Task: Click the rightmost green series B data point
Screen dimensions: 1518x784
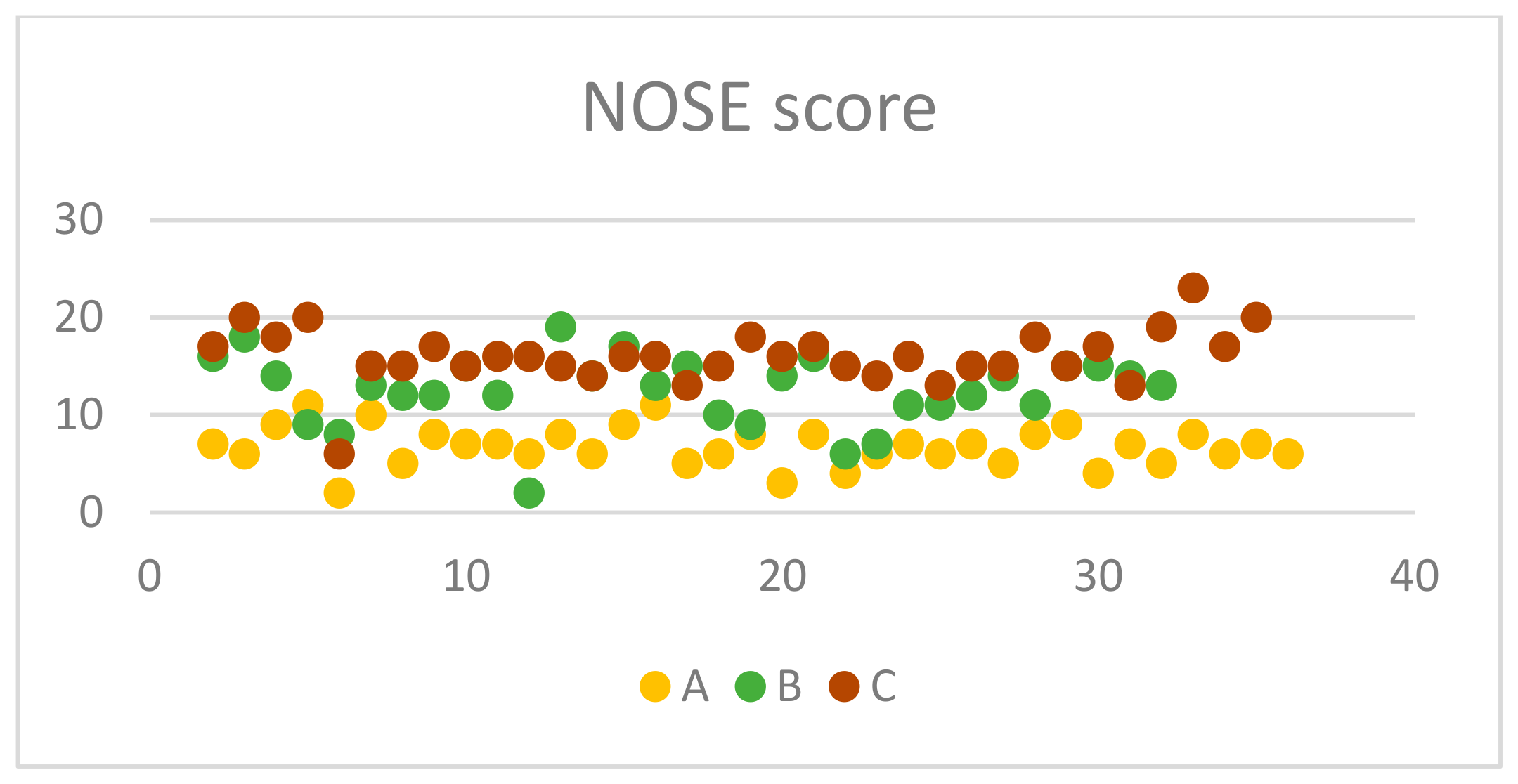Action: (1161, 385)
